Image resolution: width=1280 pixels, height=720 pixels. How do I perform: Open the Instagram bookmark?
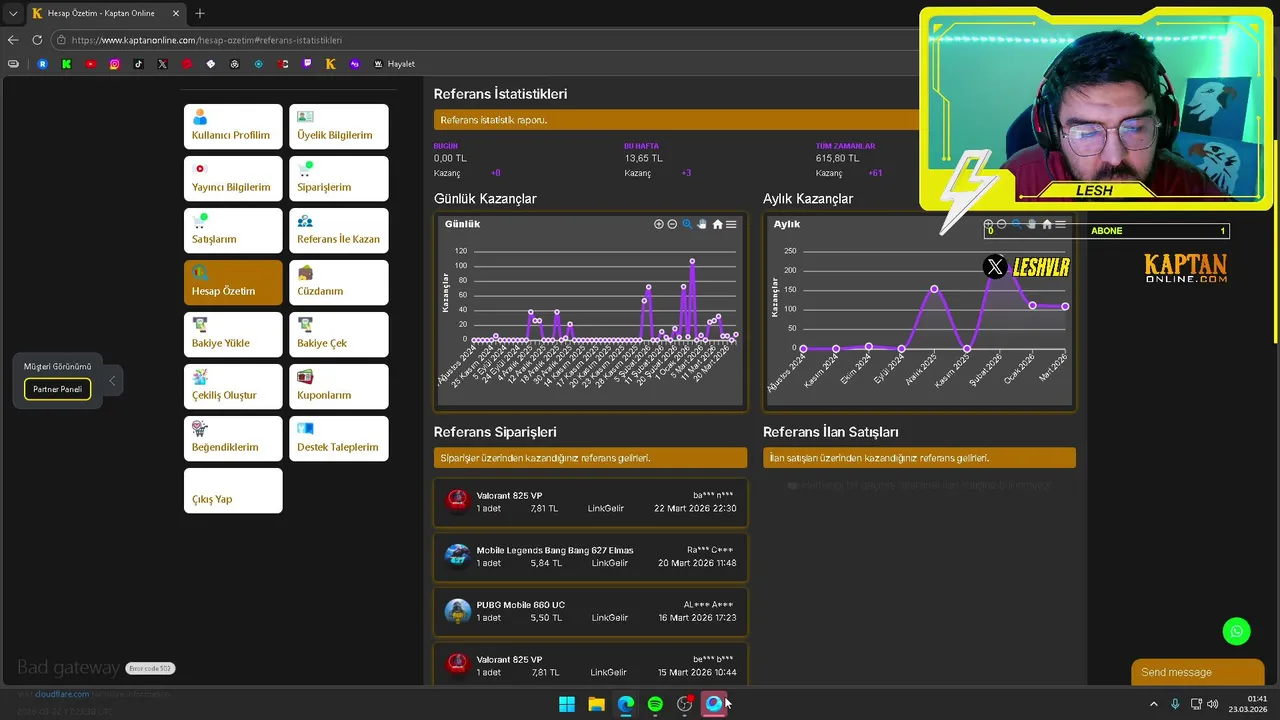[115, 64]
